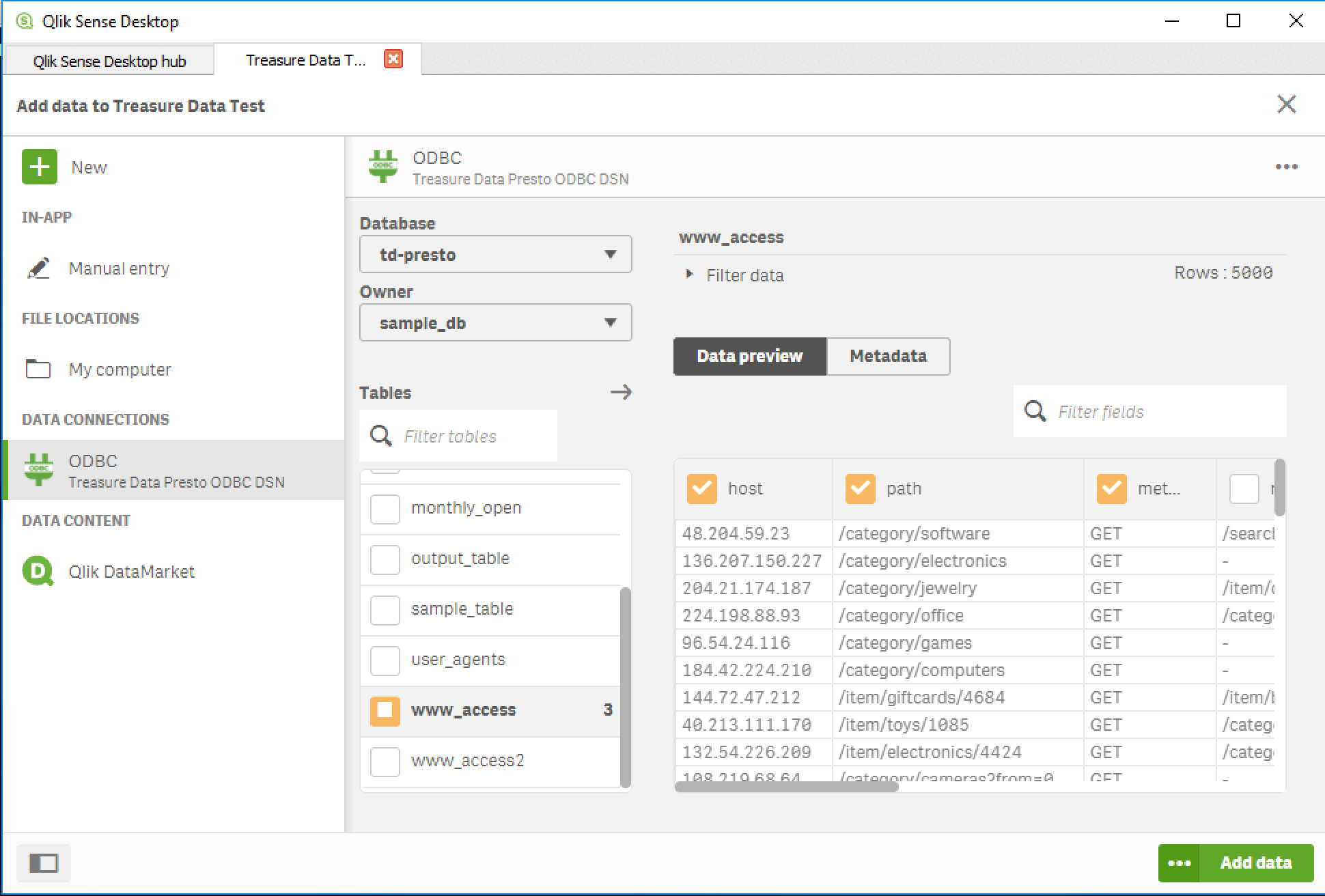Click the Filter fields input field
The width and height of the screenshot is (1325, 896).
tap(1150, 411)
